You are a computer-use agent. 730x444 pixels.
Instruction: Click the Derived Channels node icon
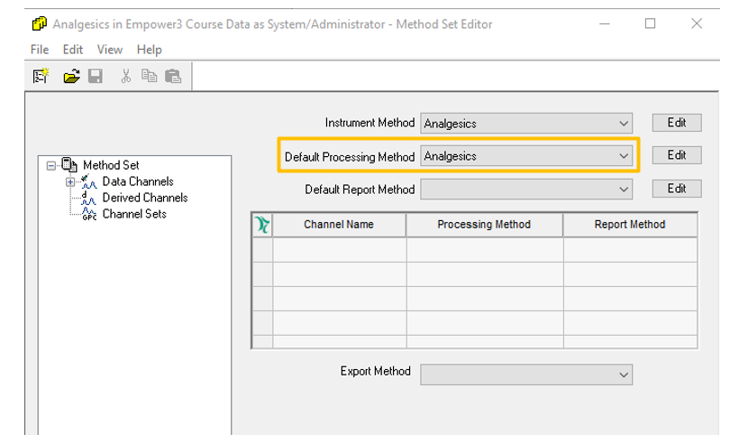coord(88,198)
